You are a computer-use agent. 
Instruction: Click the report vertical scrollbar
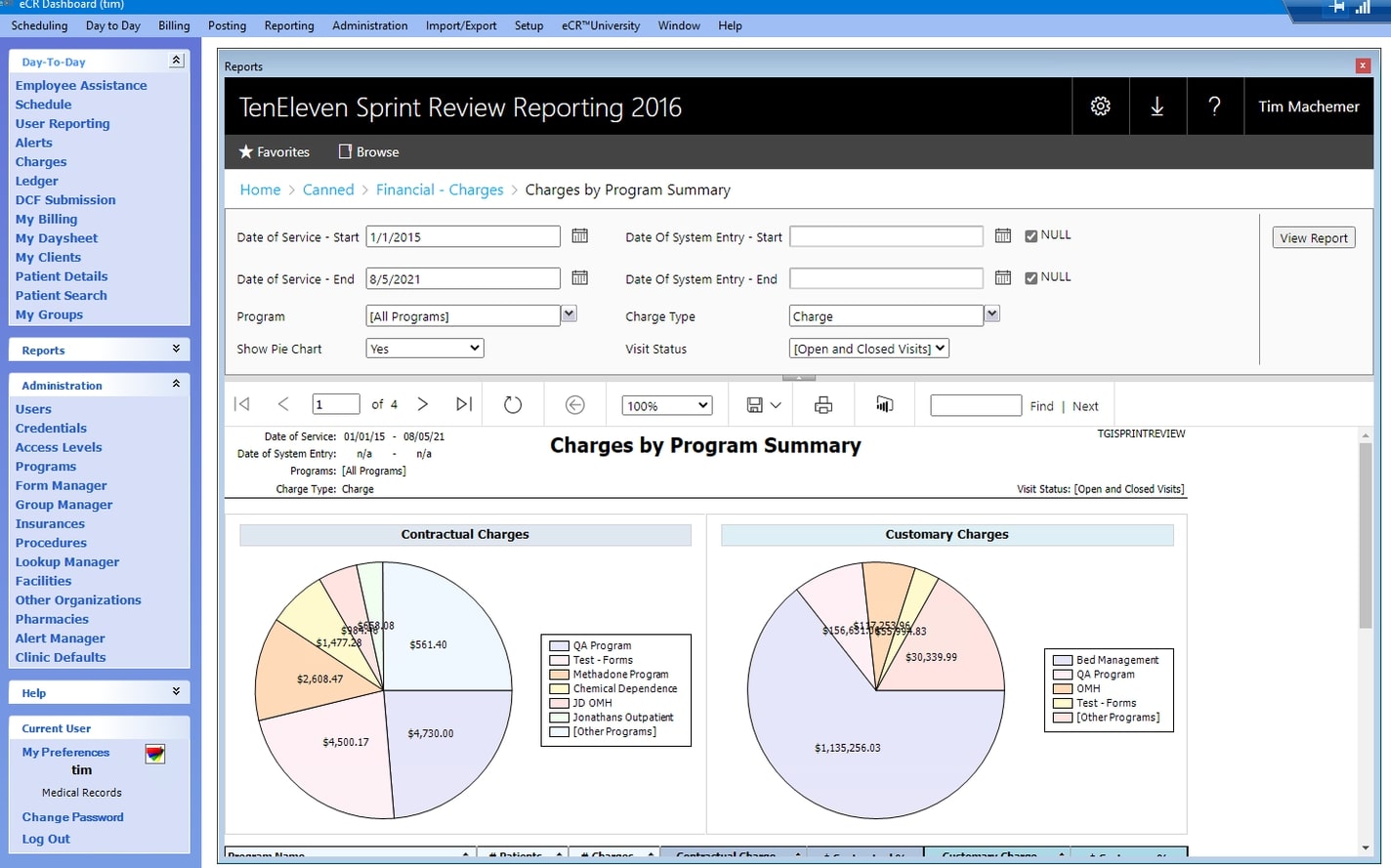pos(1366,535)
